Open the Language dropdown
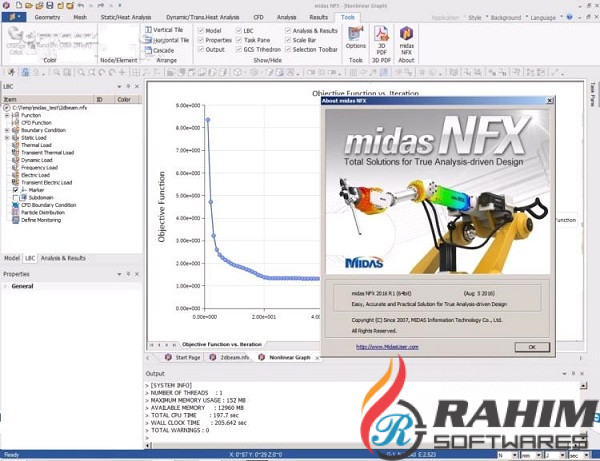 [546, 18]
